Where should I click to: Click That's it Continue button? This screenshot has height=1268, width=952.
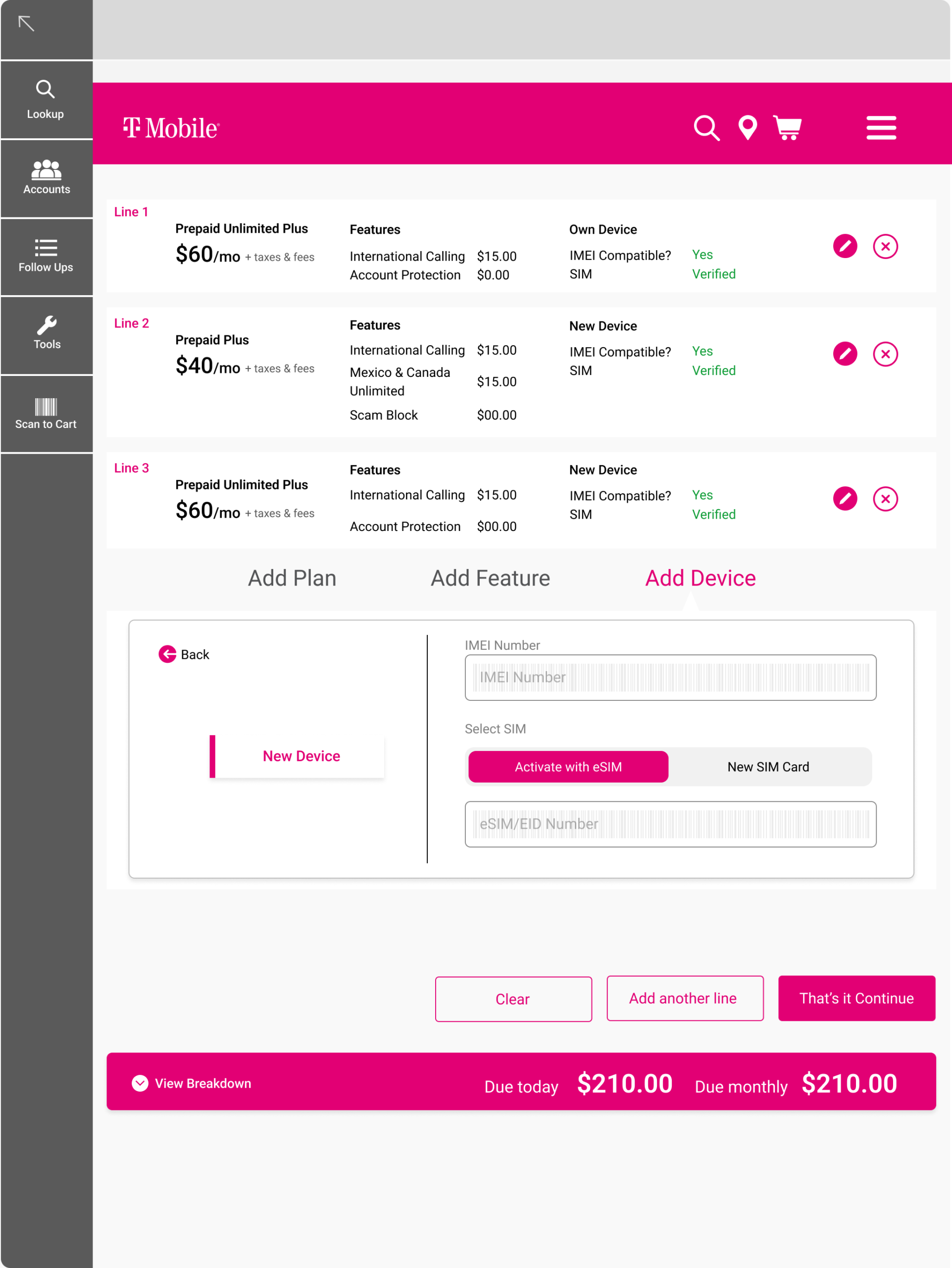856,998
